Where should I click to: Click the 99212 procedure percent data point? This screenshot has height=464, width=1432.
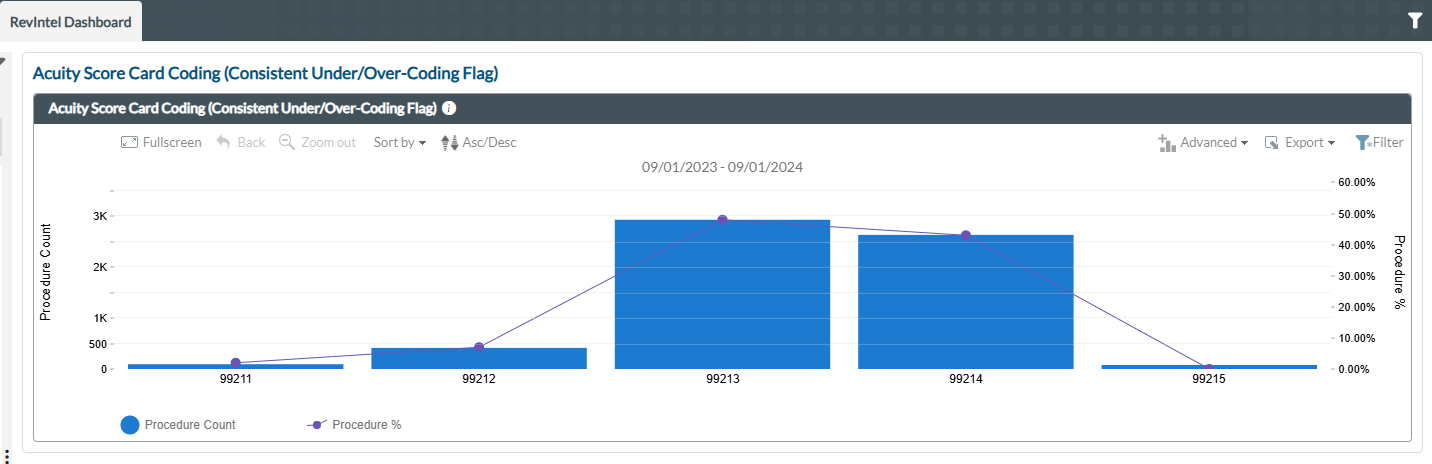[479, 347]
